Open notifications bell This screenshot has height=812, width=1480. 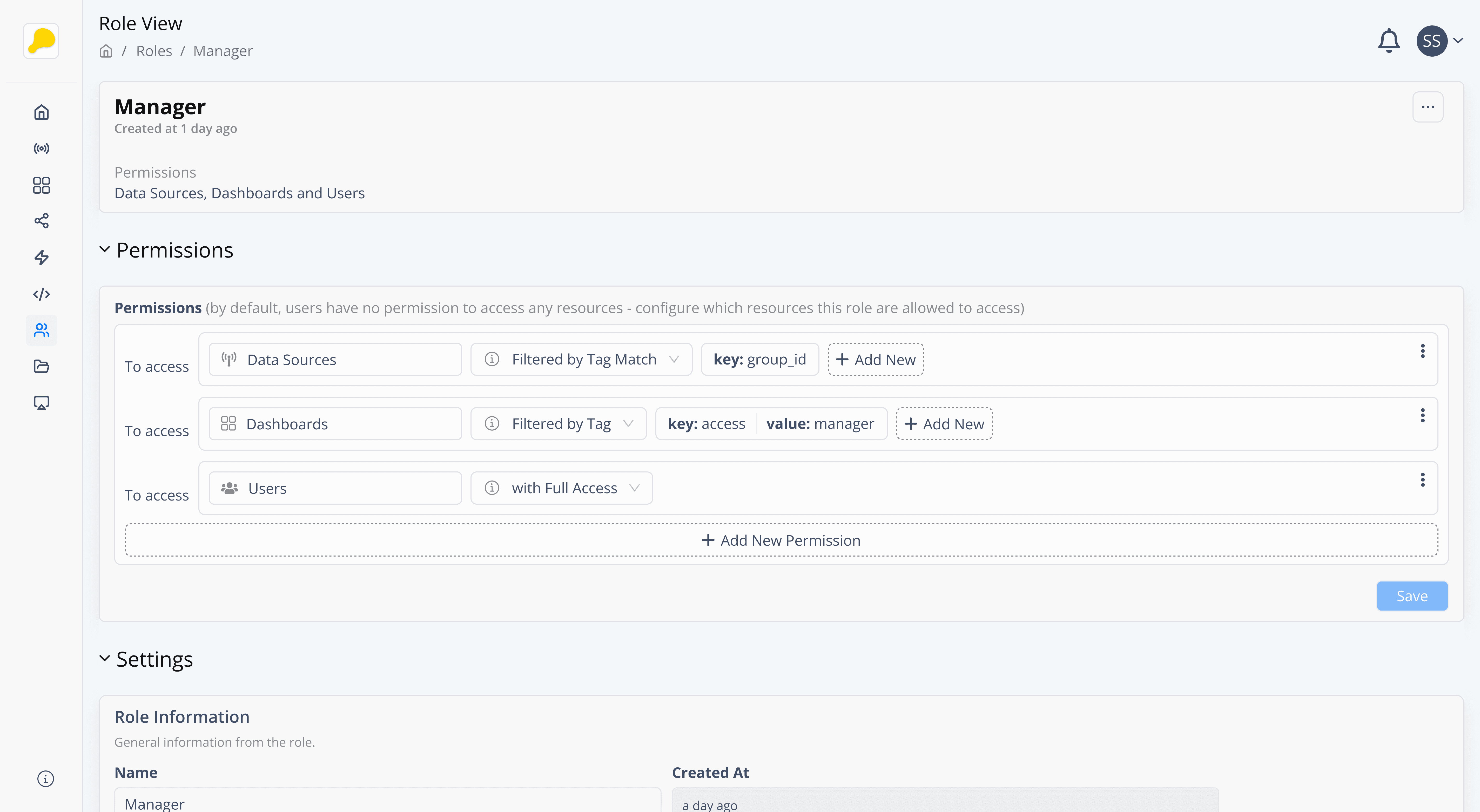tap(1389, 41)
